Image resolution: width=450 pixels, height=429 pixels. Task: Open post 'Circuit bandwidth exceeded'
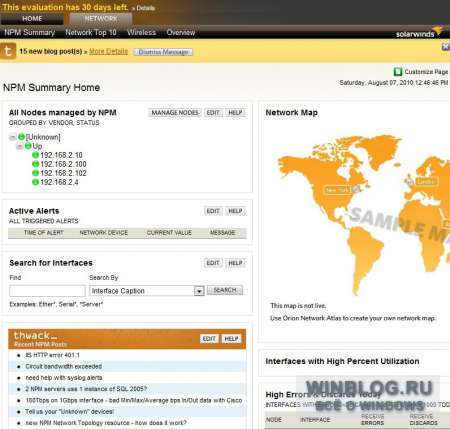tap(64, 366)
